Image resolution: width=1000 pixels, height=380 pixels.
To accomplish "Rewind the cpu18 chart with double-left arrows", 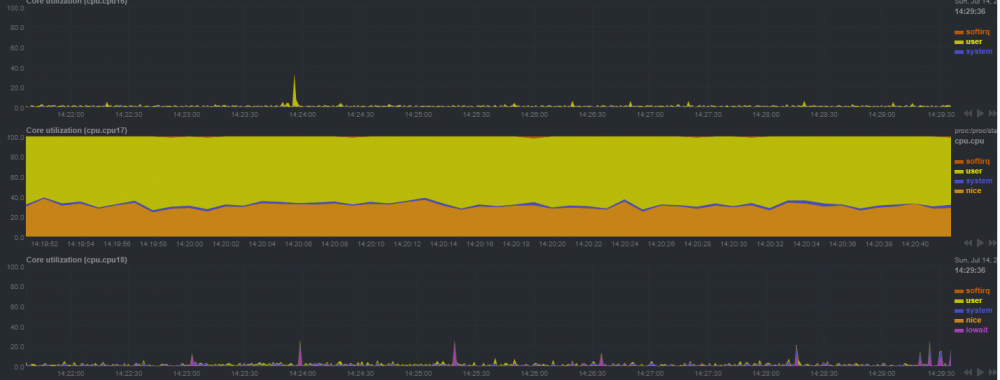I will pyautogui.click(x=967, y=372).
